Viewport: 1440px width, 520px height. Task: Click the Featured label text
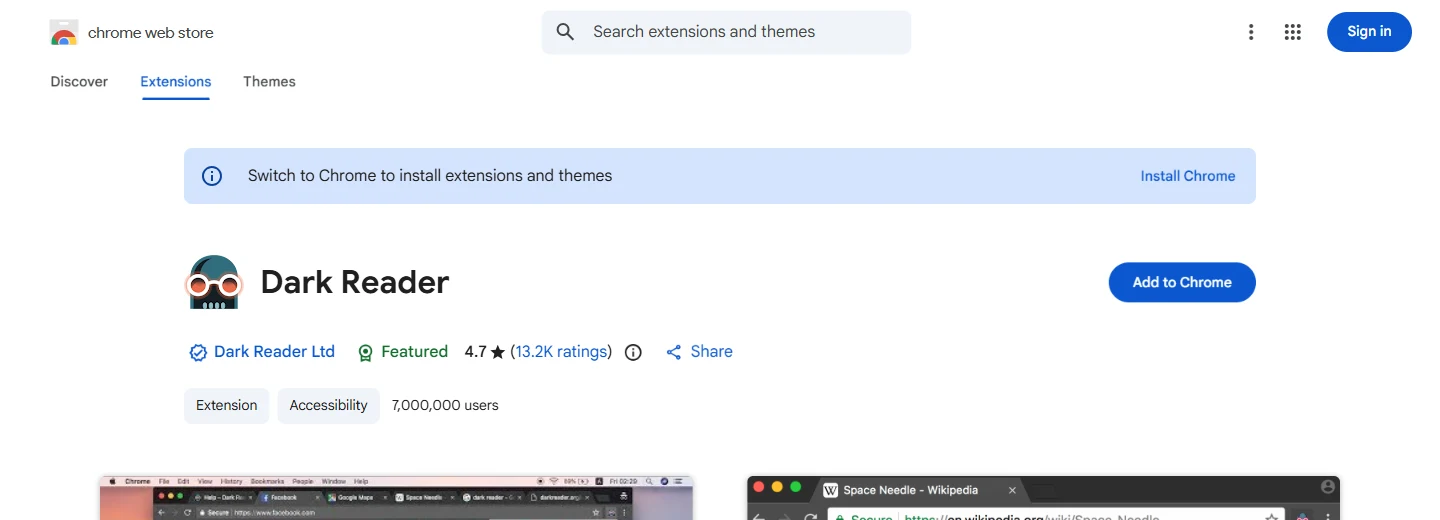point(414,352)
